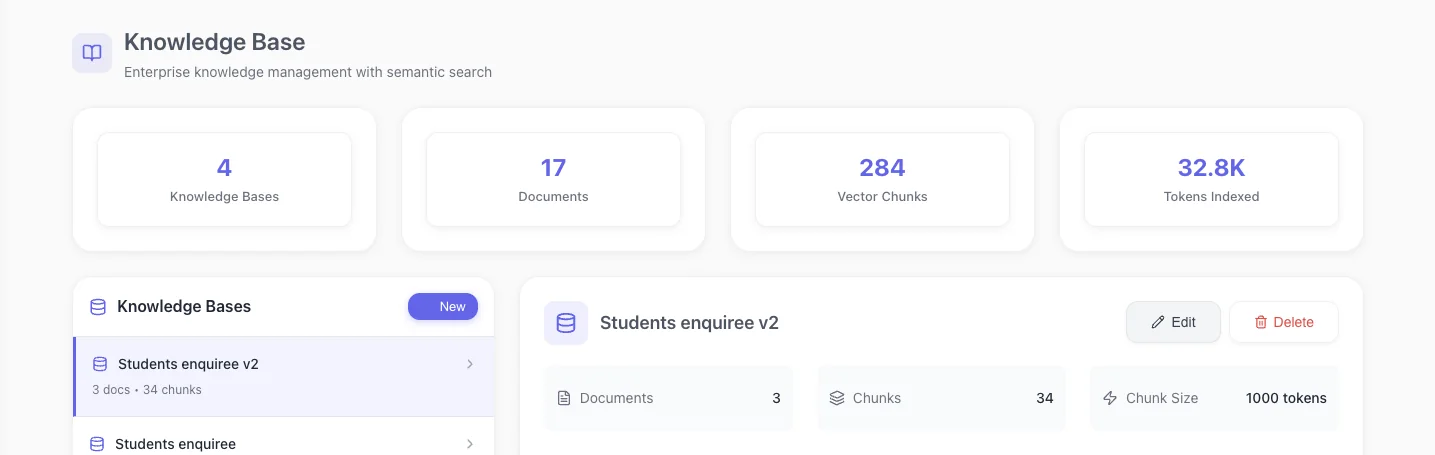Click the Knowledge Base page title
The height and width of the screenshot is (455, 1435).
(215, 42)
